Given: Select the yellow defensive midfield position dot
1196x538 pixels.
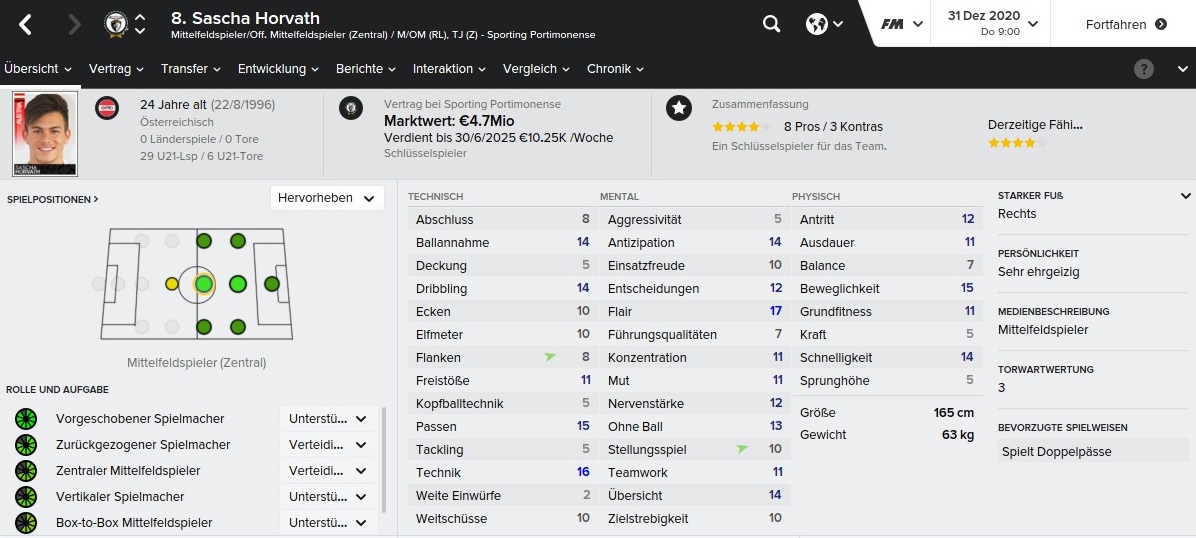Looking at the screenshot, I should 172,284.
